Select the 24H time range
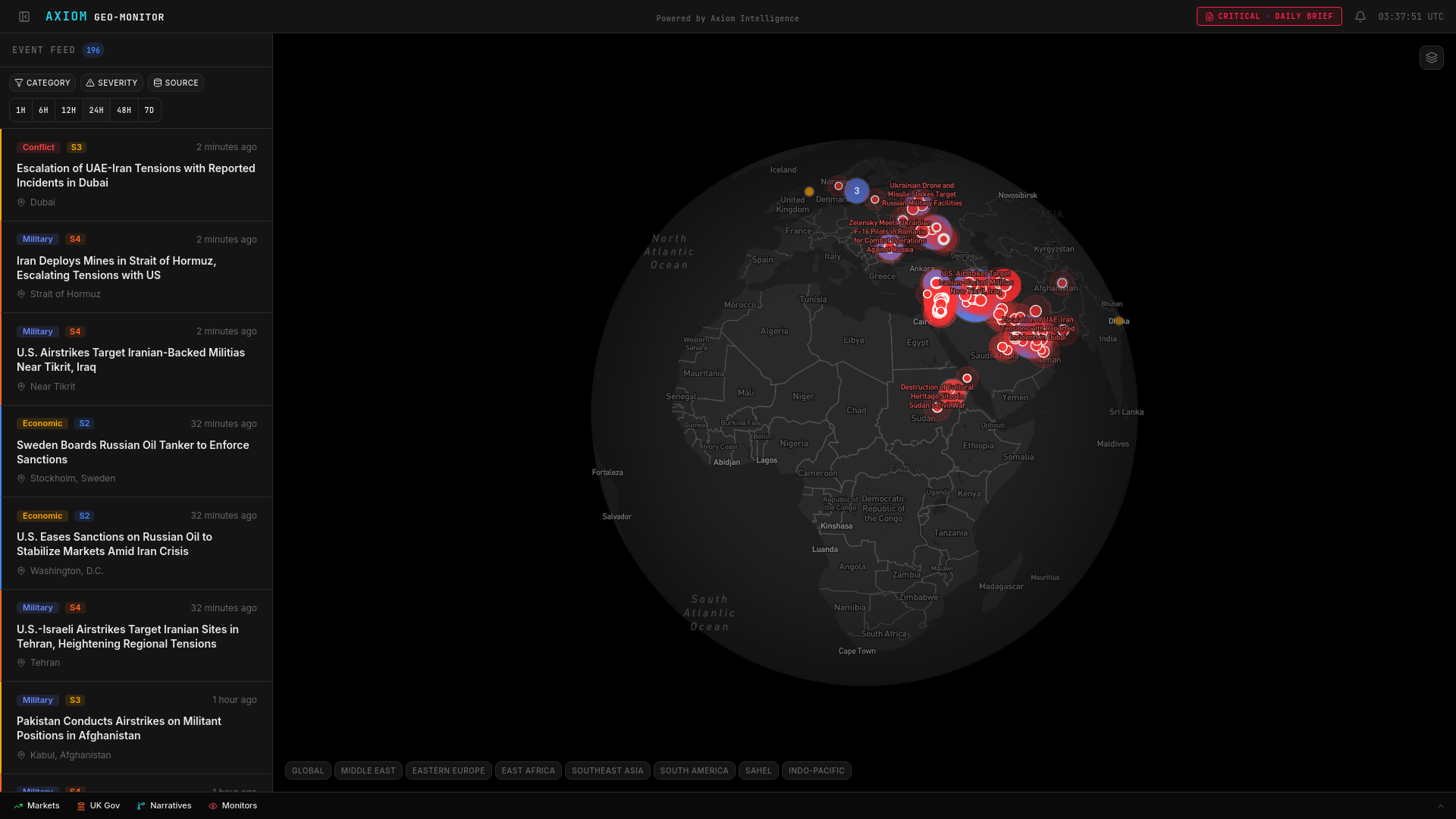The height and width of the screenshot is (819, 1456). [x=96, y=111]
